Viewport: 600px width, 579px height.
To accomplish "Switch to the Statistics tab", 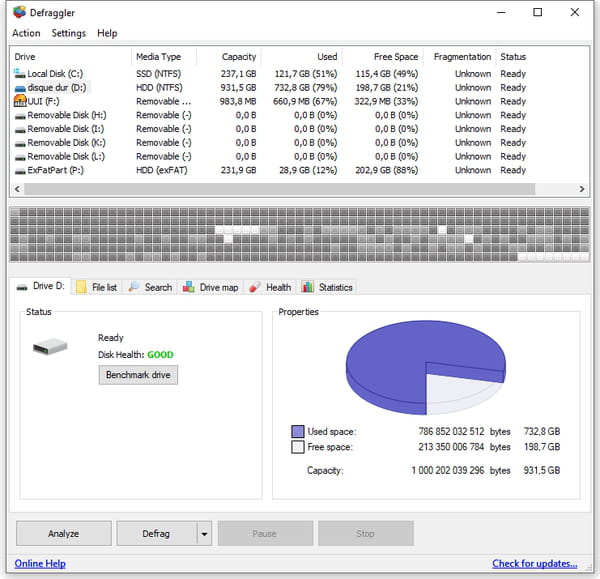I will pos(327,287).
